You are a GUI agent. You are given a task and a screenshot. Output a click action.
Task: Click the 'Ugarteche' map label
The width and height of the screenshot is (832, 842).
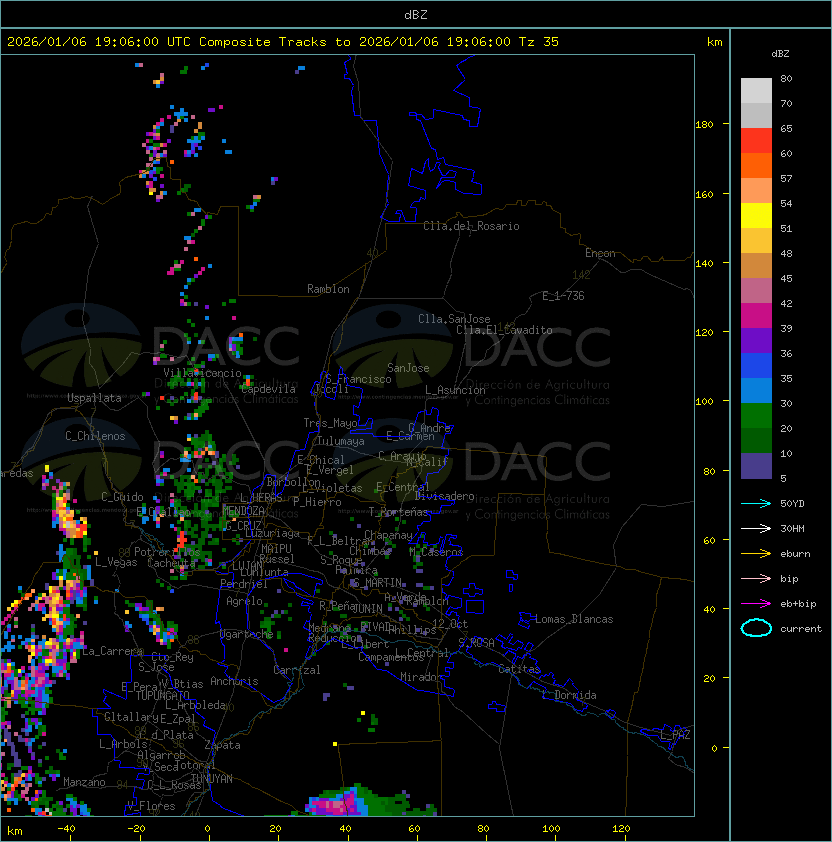(247, 634)
